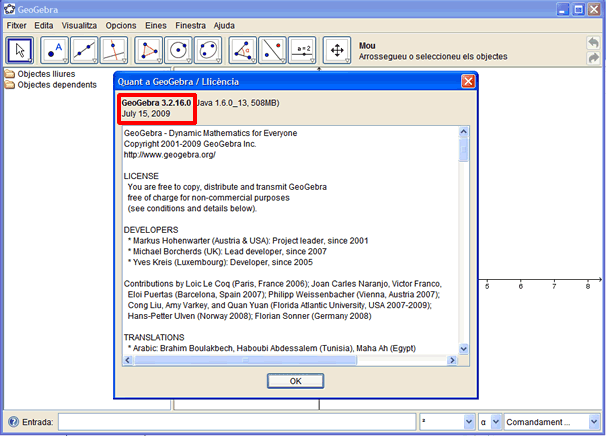Image resolution: width=606 pixels, height=436 pixels.
Task: Open the Visualitza menu
Action: coord(81,23)
